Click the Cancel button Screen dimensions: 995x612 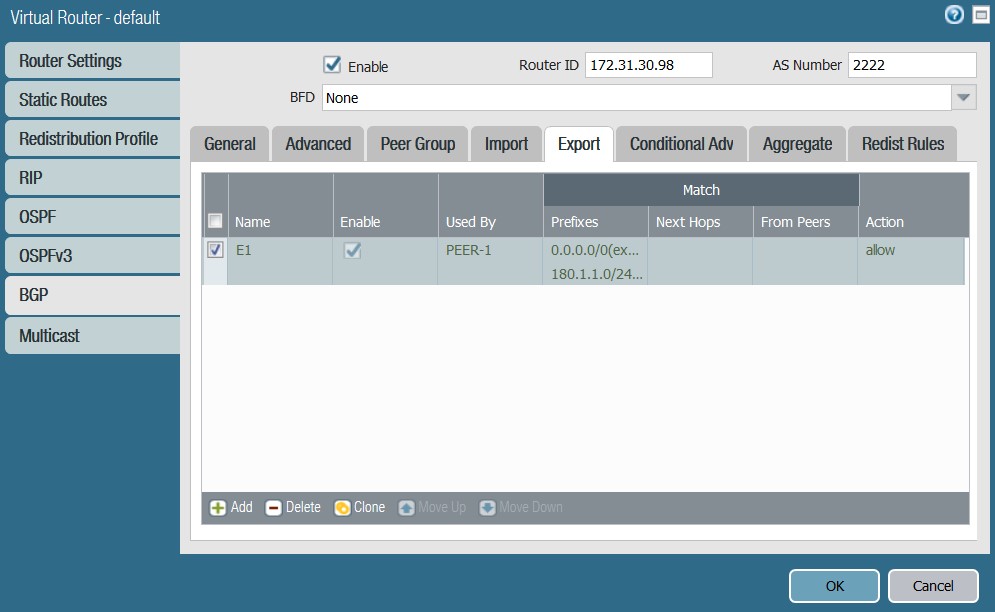932,586
